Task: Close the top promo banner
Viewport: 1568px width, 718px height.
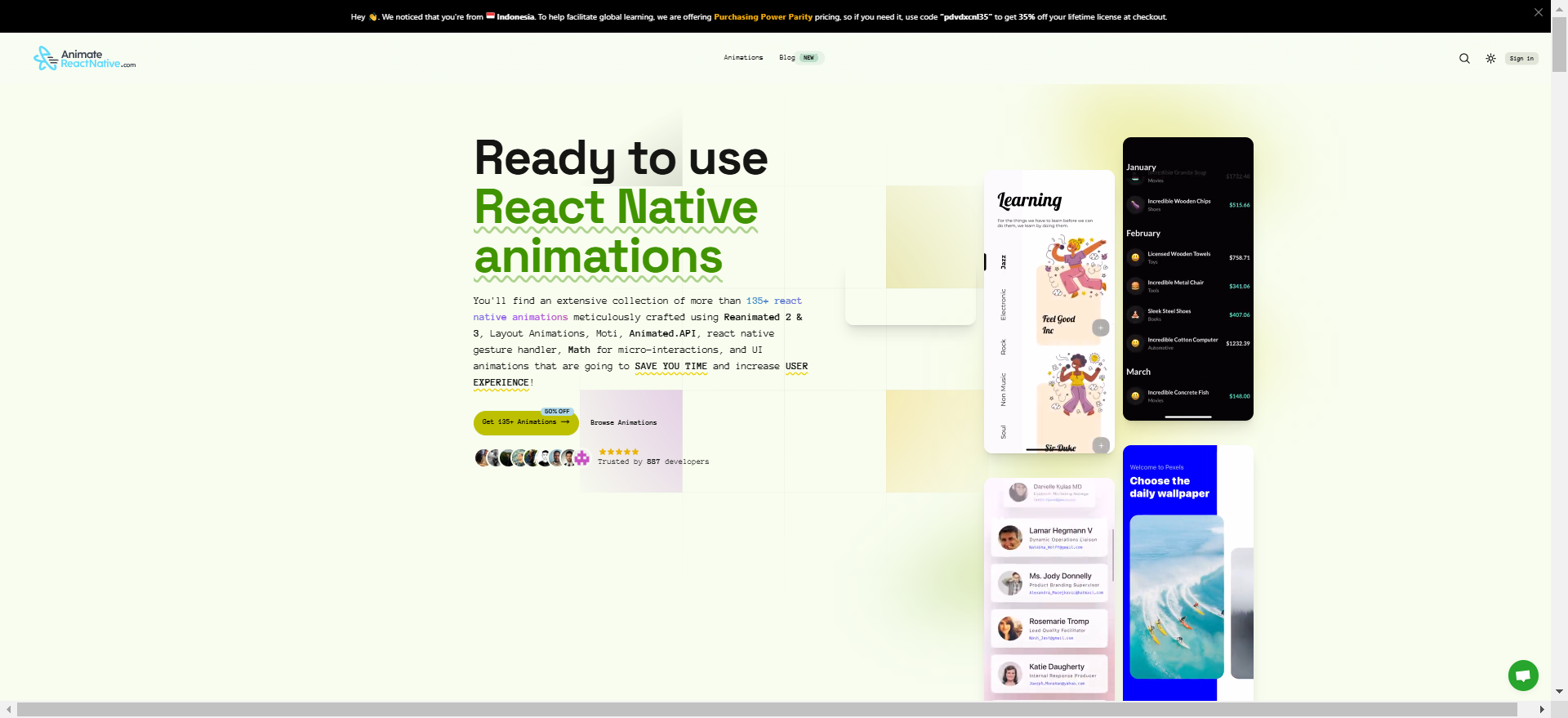Action: [x=1538, y=12]
